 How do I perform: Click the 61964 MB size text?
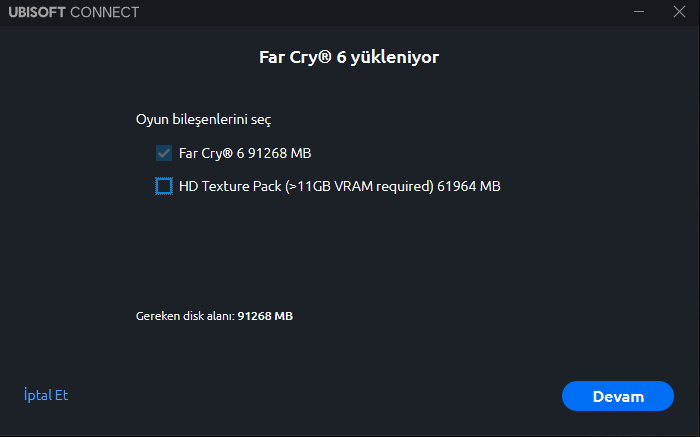pos(469,185)
